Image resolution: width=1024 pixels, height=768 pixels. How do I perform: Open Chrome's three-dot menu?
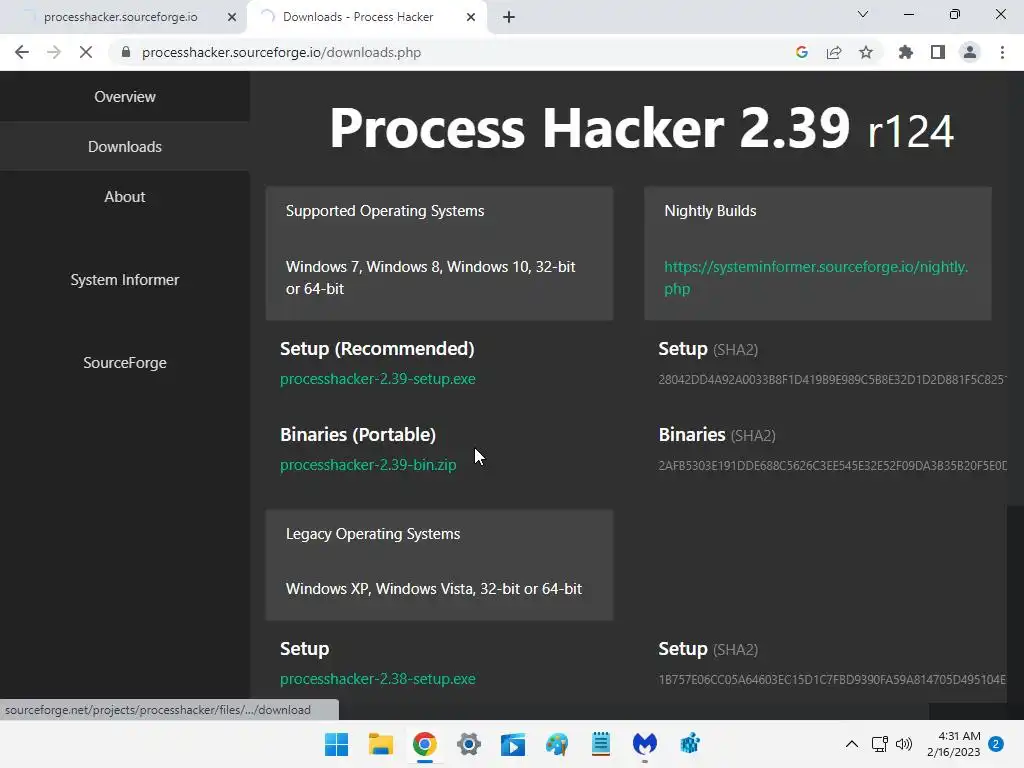click(x=1002, y=52)
